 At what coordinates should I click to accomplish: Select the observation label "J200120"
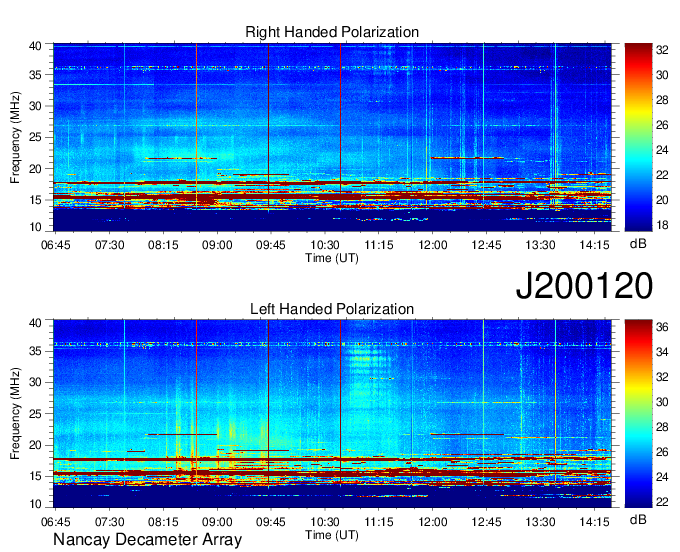click(584, 286)
